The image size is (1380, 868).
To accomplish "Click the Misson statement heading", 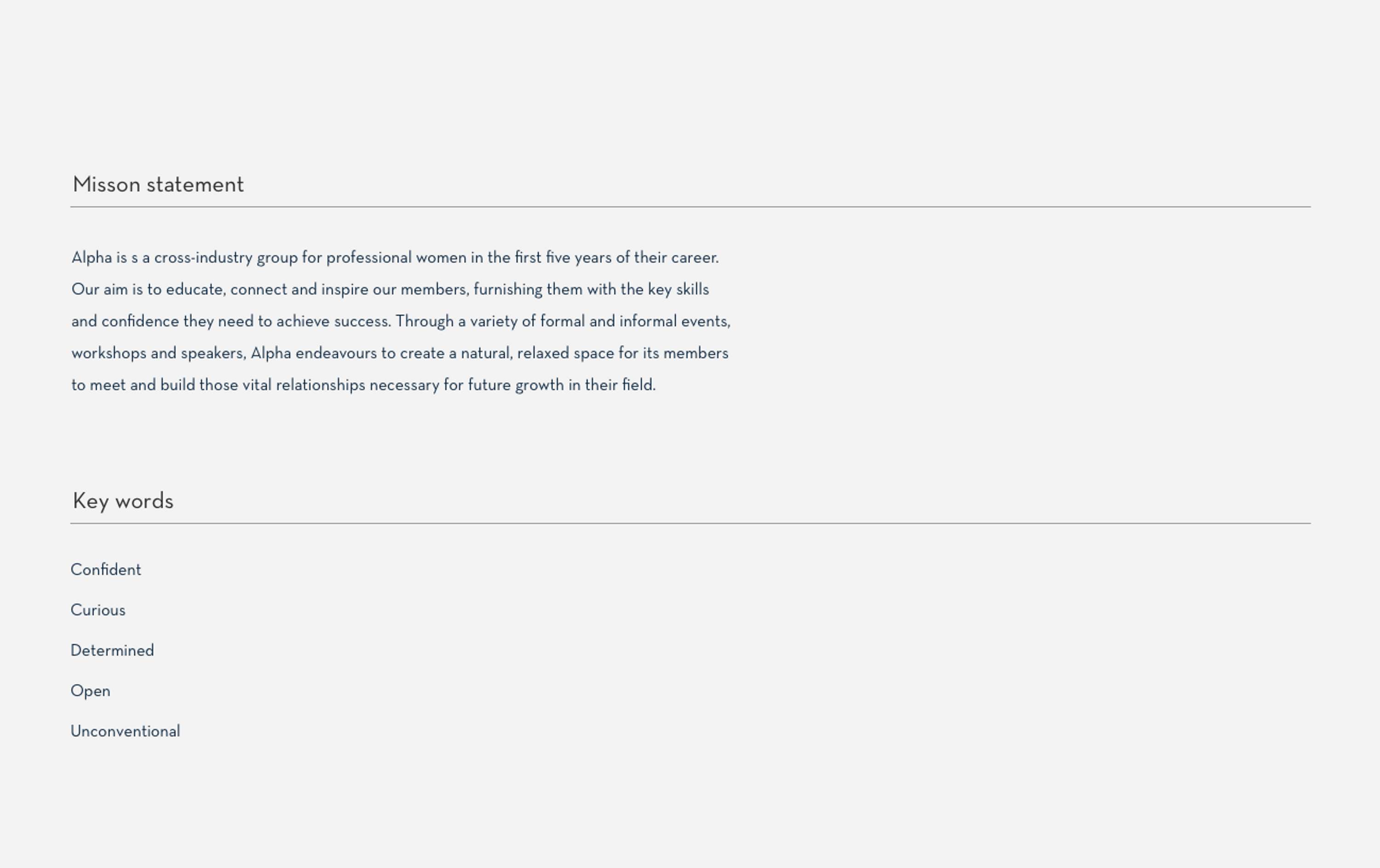I will tap(158, 184).
